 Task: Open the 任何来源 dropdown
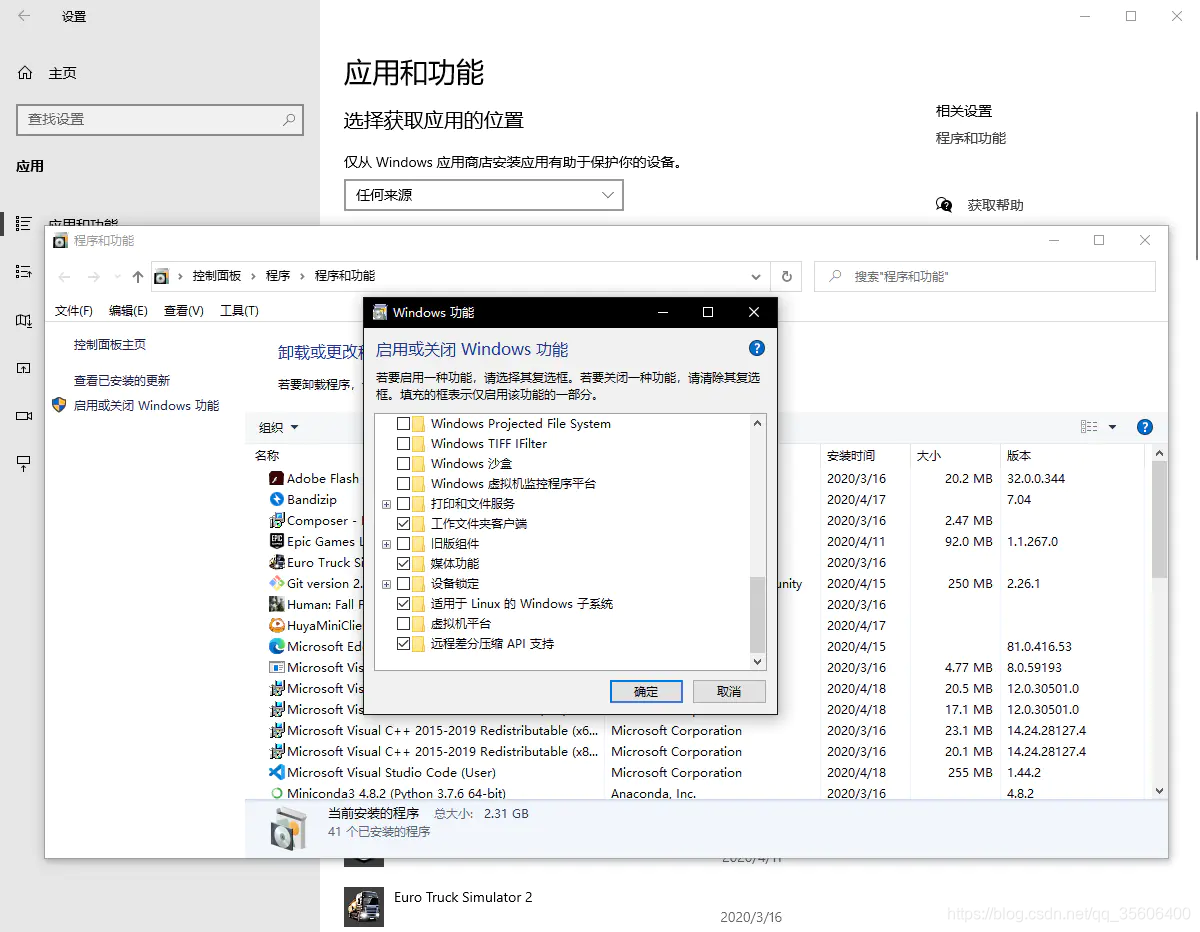(483, 195)
